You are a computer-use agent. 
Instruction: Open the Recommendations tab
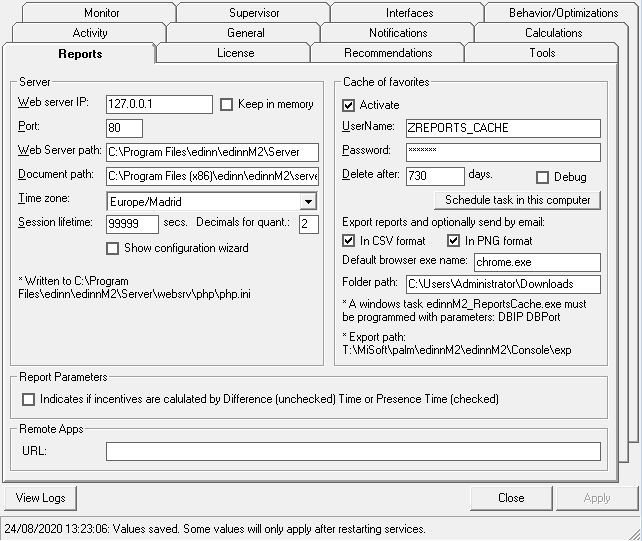coord(388,53)
